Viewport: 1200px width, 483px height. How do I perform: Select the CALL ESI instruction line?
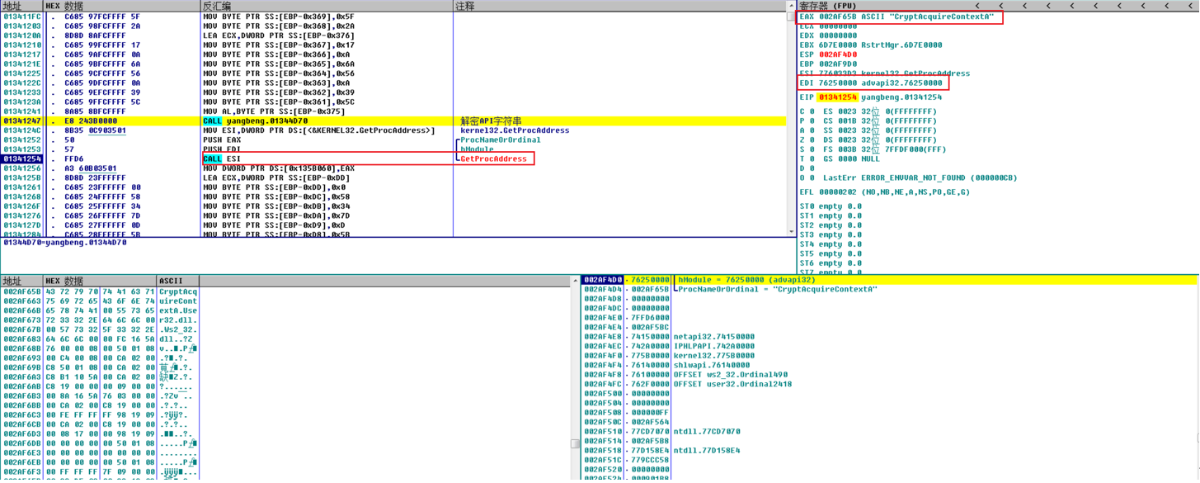[x=390, y=158]
